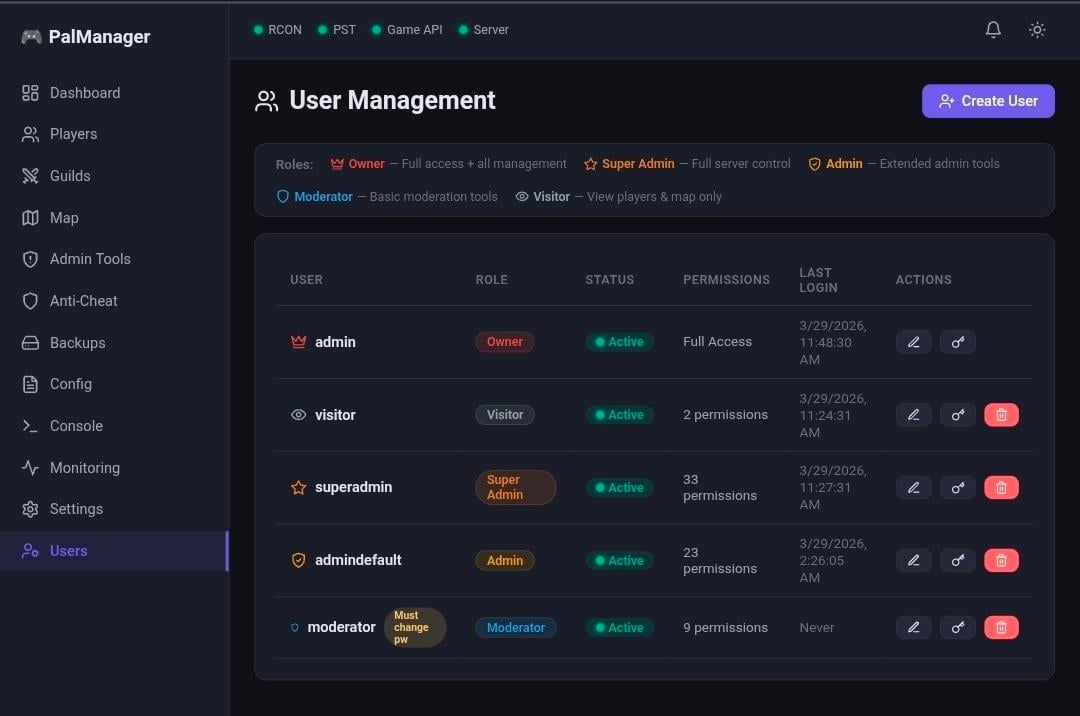Select the Guilds sidebar item
Viewport: 1080px width, 716px height.
[x=70, y=176]
